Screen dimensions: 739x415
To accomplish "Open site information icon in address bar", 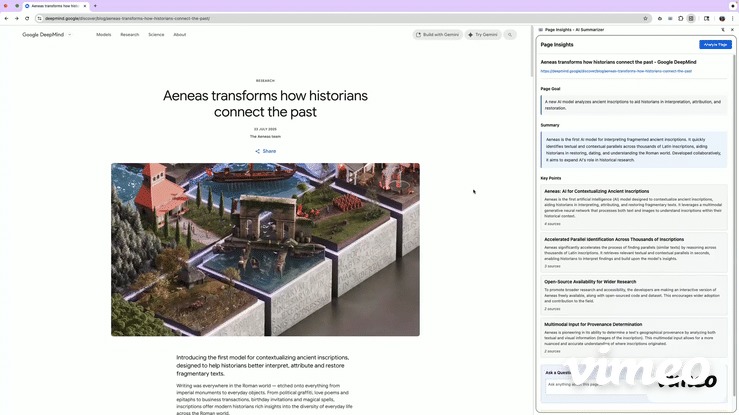I will (x=40, y=18).
